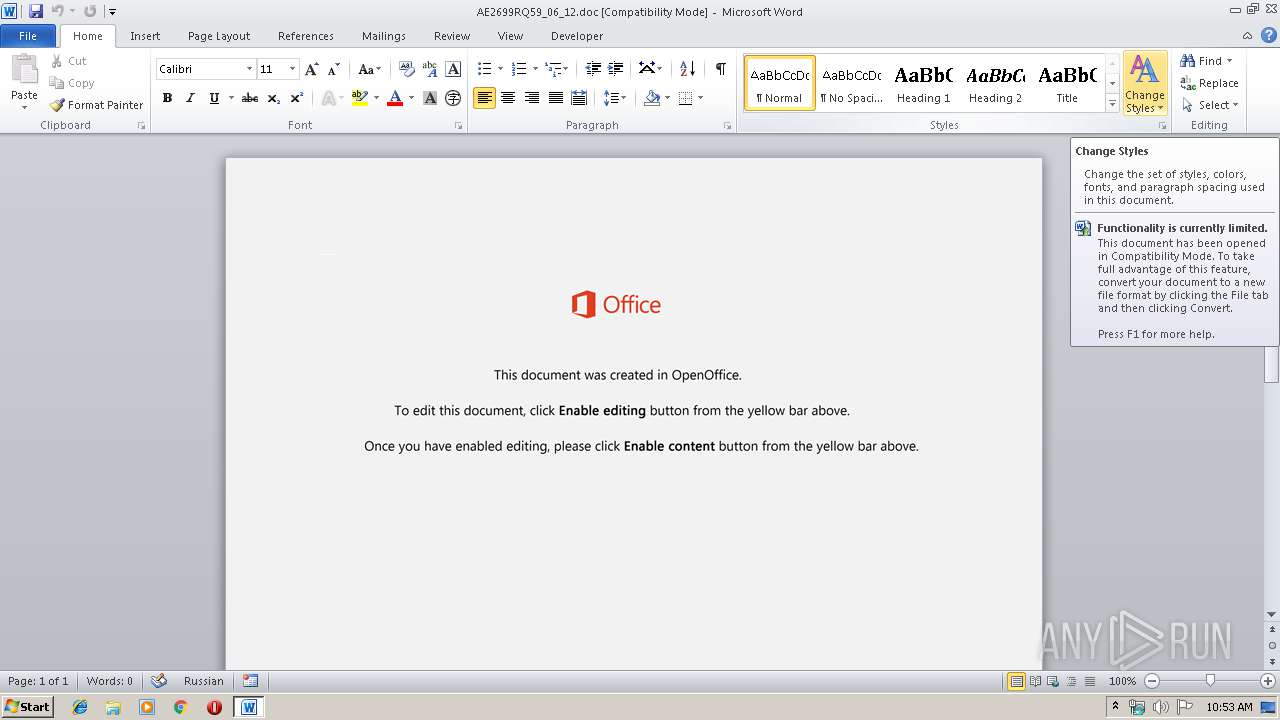Click Save icon in Quick Access Toolbar
The height and width of the screenshot is (720, 1280).
(36, 11)
